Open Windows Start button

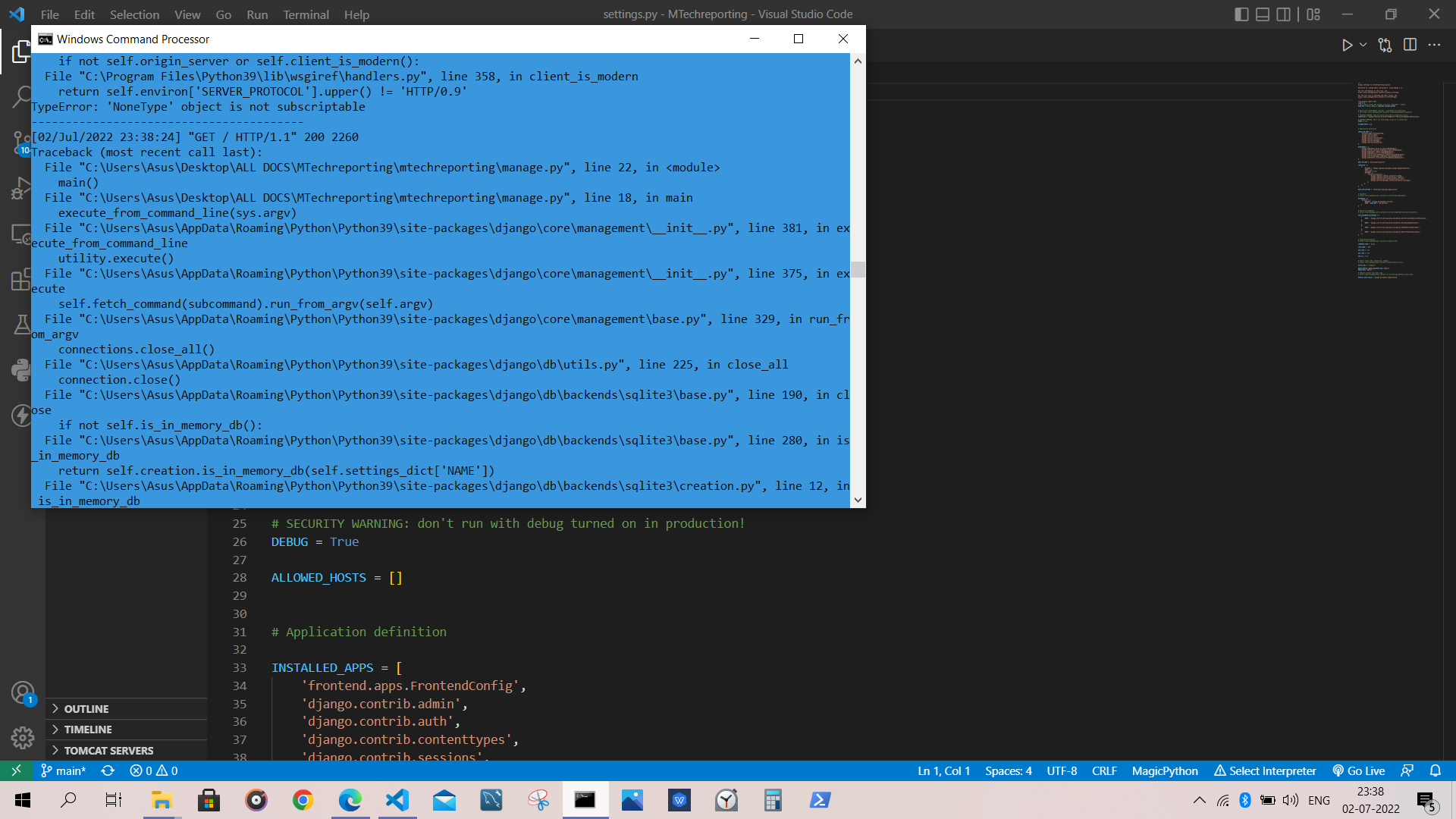point(23,800)
